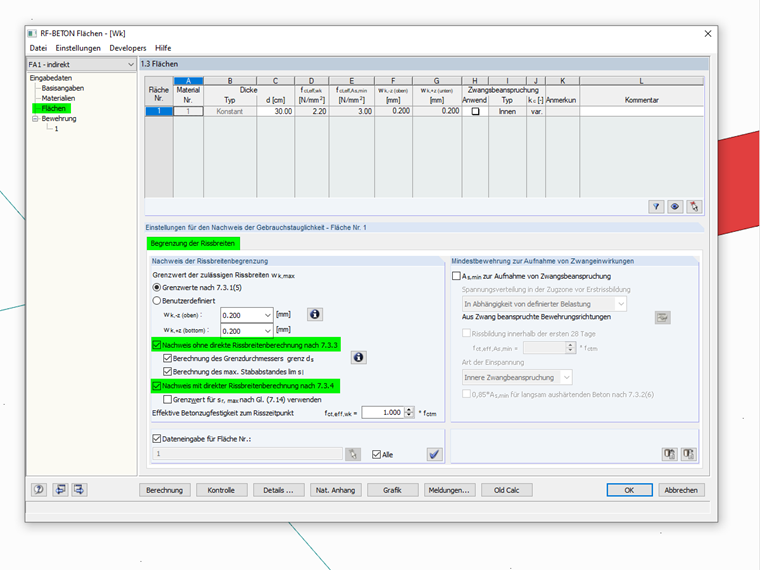Open the Datei menu
Image resolution: width=760 pixels, height=570 pixels.
pyautogui.click(x=38, y=48)
